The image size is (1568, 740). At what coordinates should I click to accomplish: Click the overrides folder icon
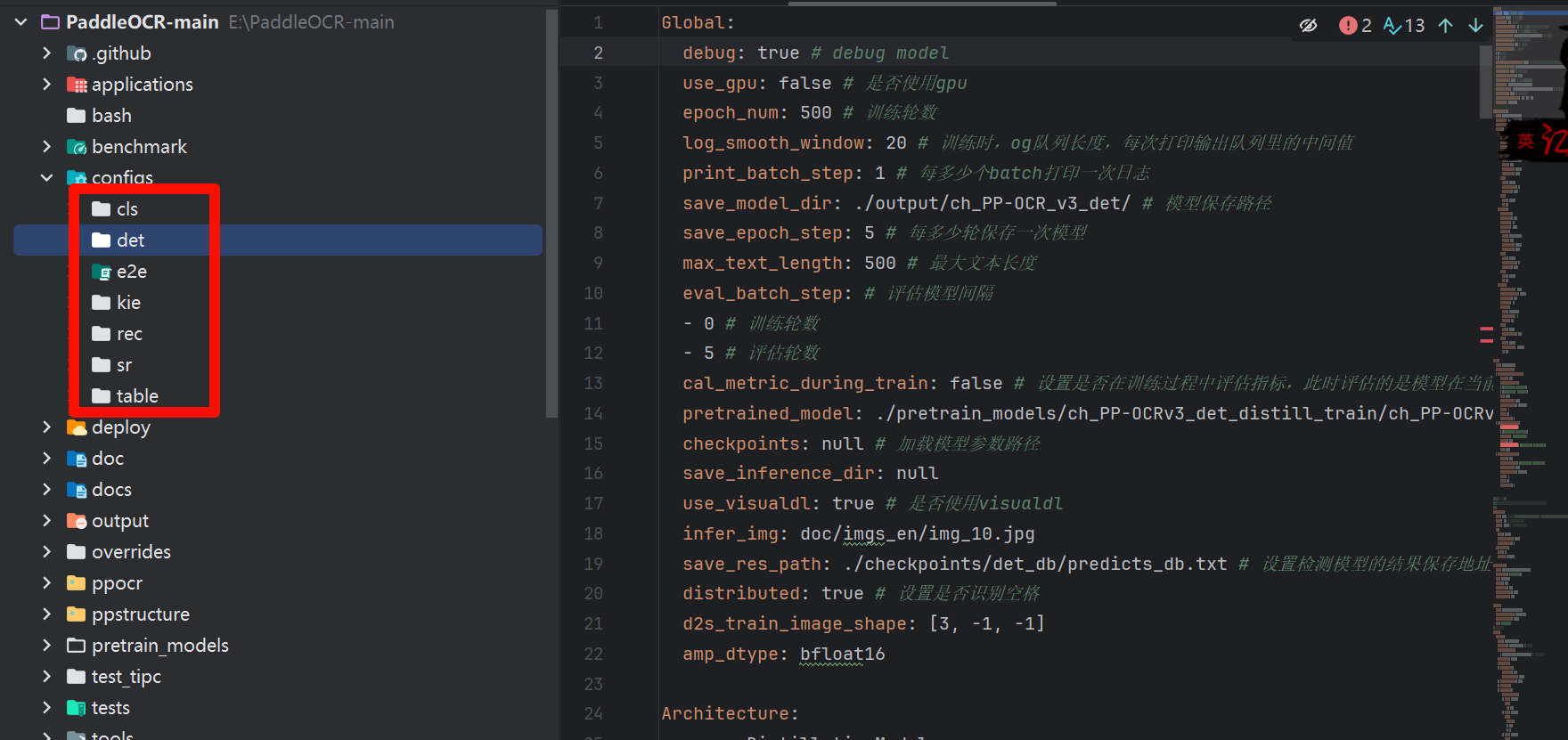coord(77,552)
